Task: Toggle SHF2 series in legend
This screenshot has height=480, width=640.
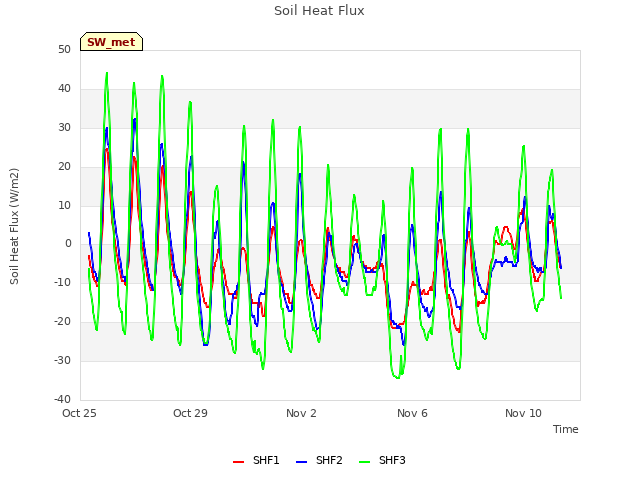Action: point(319,460)
